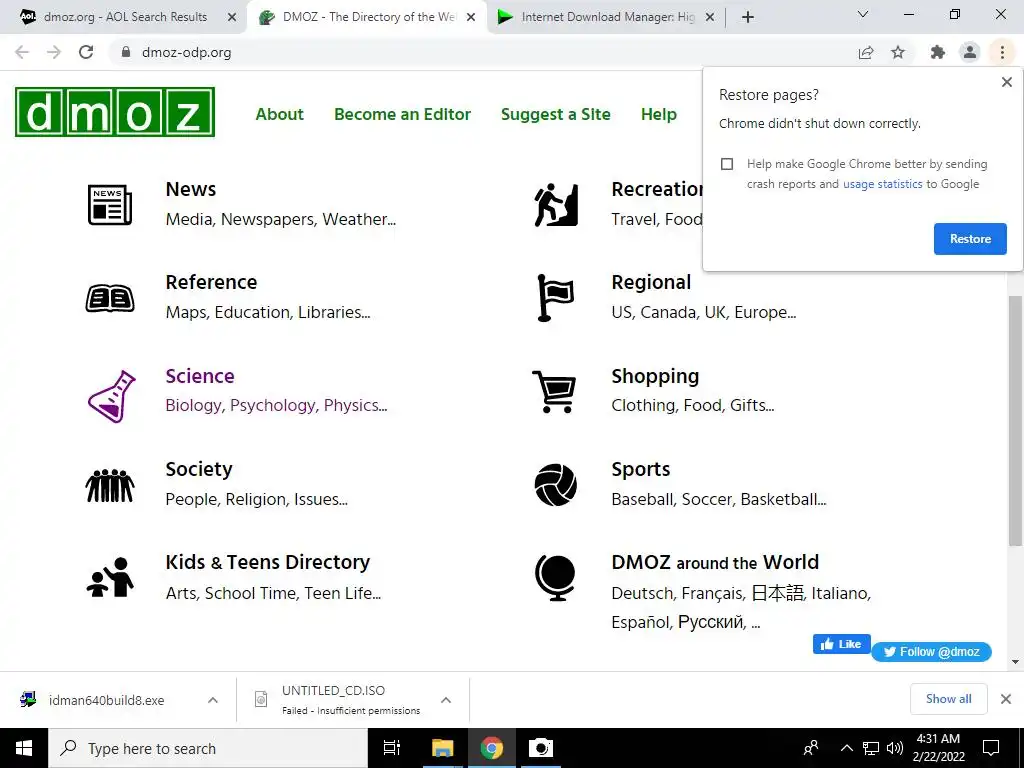Open the Regional category heading
The height and width of the screenshot is (768, 1024).
pos(651,283)
